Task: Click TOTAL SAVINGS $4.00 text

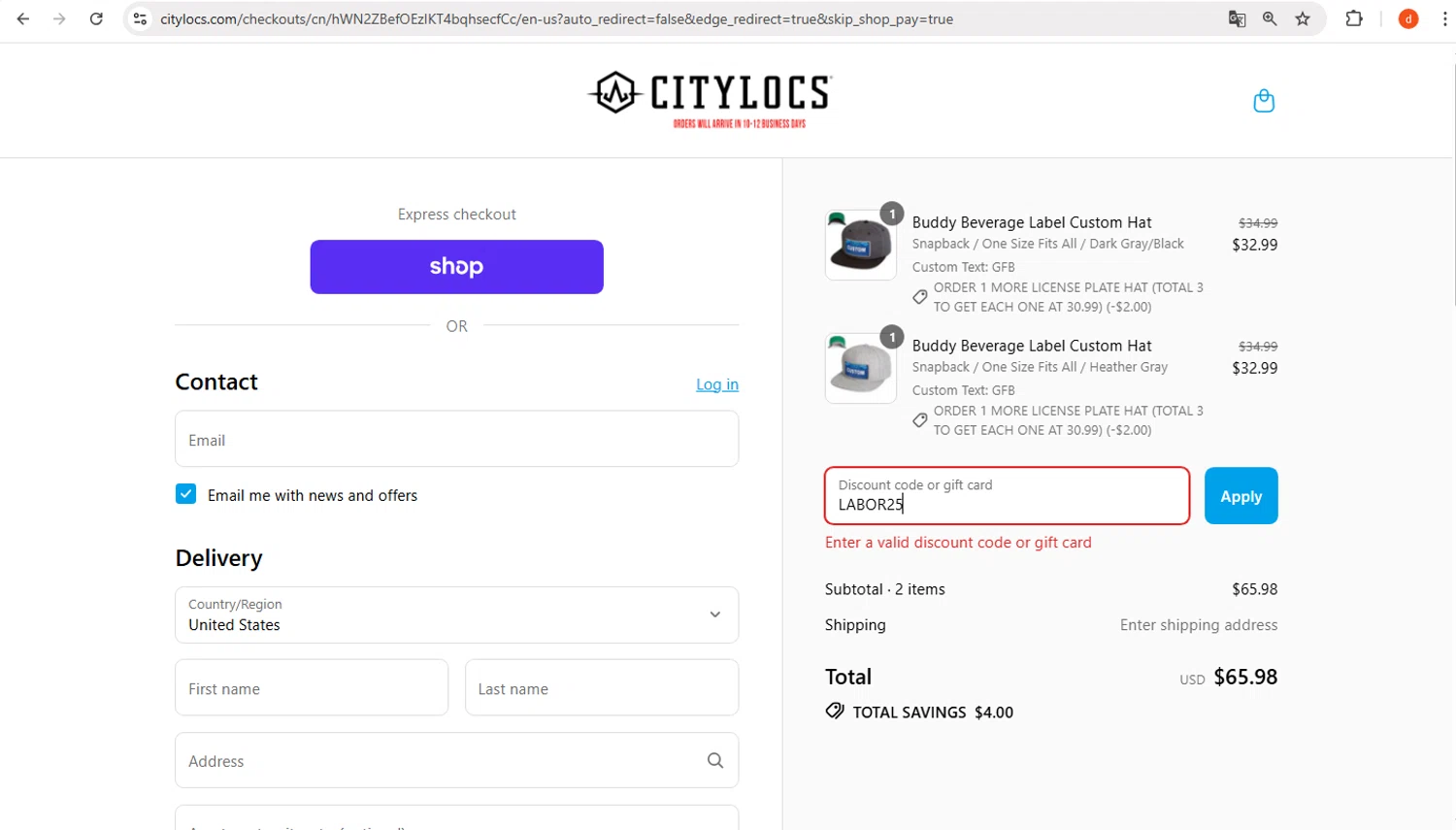Action: pyautogui.click(x=933, y=712)
